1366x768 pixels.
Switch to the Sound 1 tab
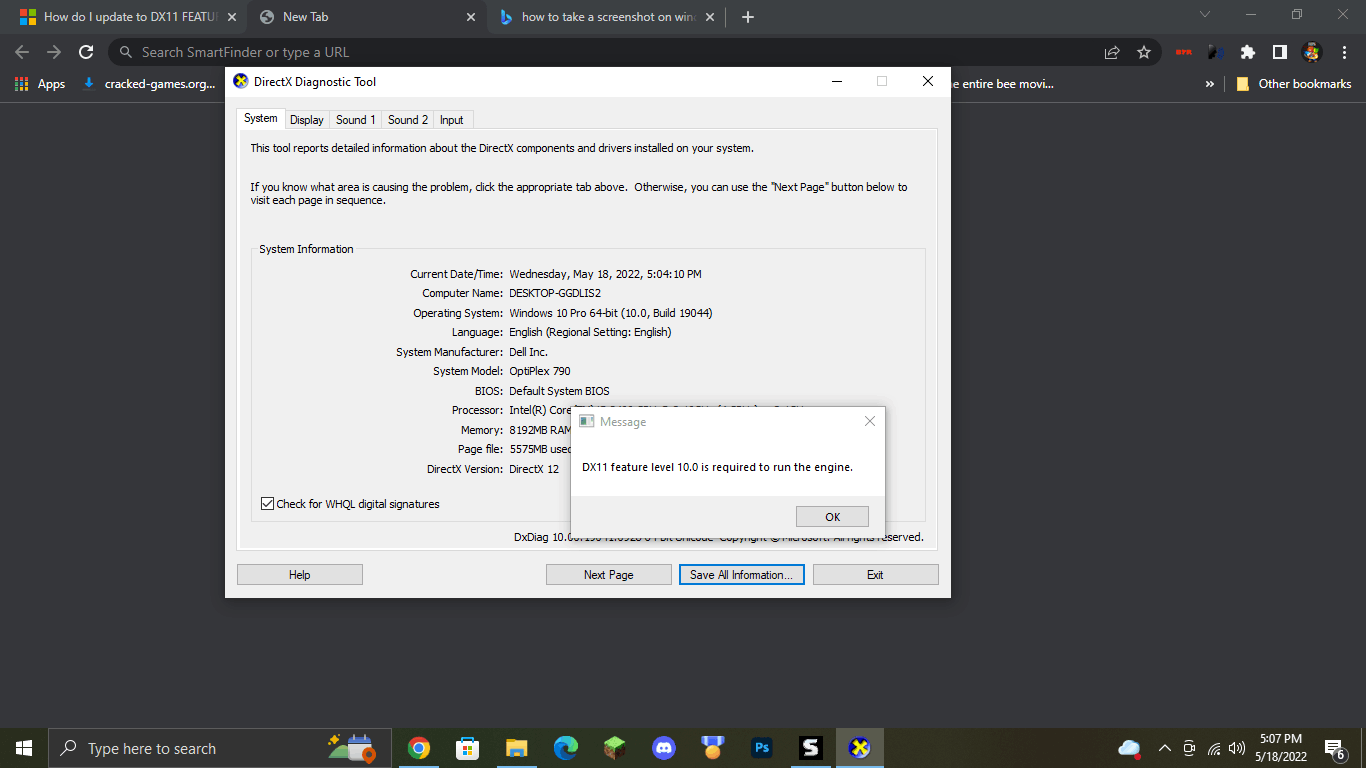tap(356, 120)
